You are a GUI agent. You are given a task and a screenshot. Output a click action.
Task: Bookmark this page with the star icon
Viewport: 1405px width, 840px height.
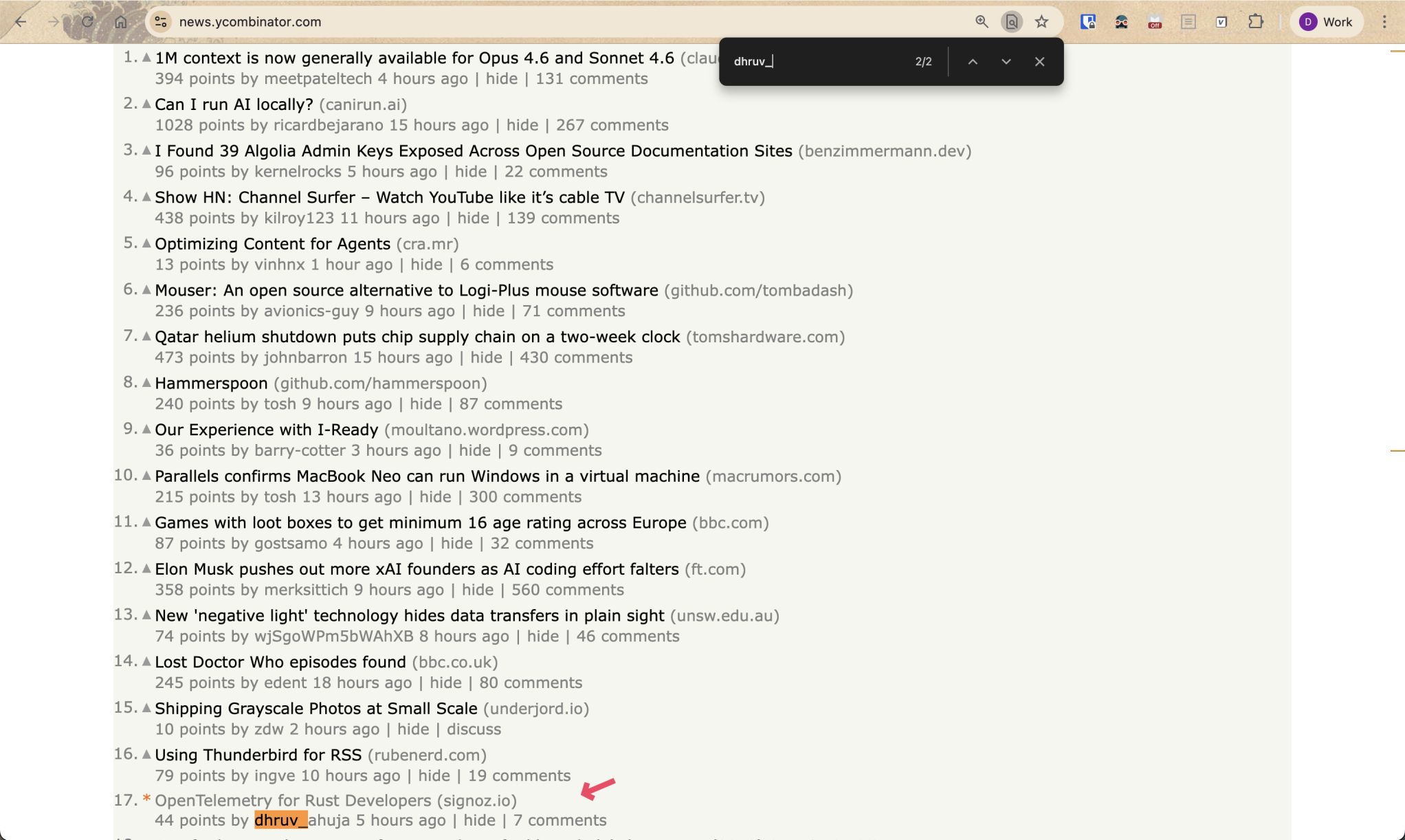(1041, 21)
